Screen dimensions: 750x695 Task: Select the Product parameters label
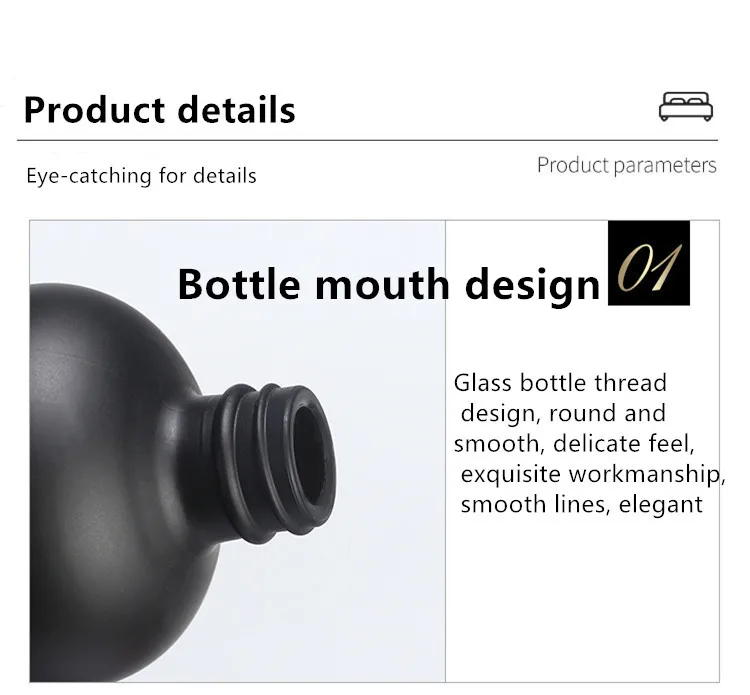627,165
